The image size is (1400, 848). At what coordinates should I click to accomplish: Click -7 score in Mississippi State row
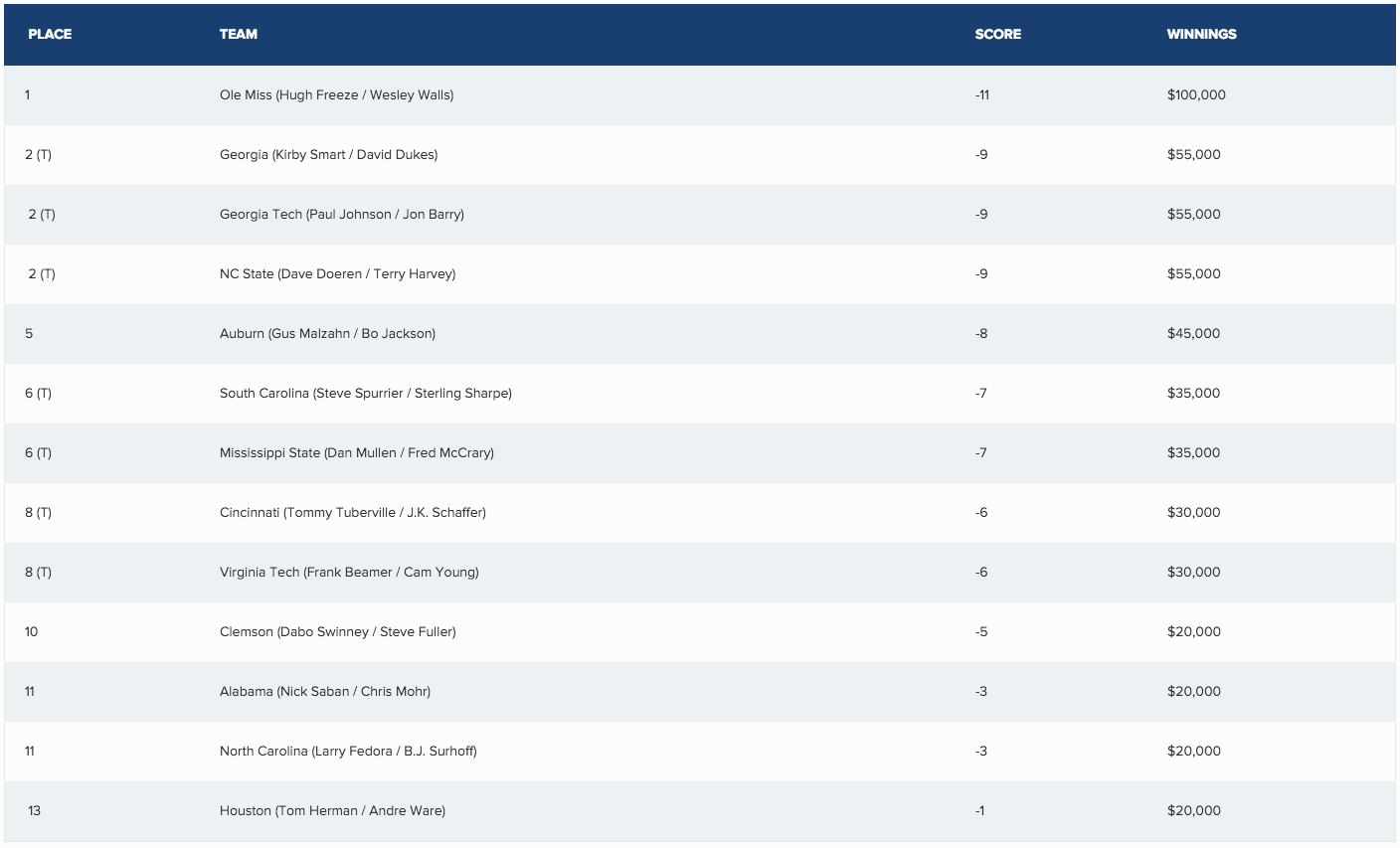point(981,453)
